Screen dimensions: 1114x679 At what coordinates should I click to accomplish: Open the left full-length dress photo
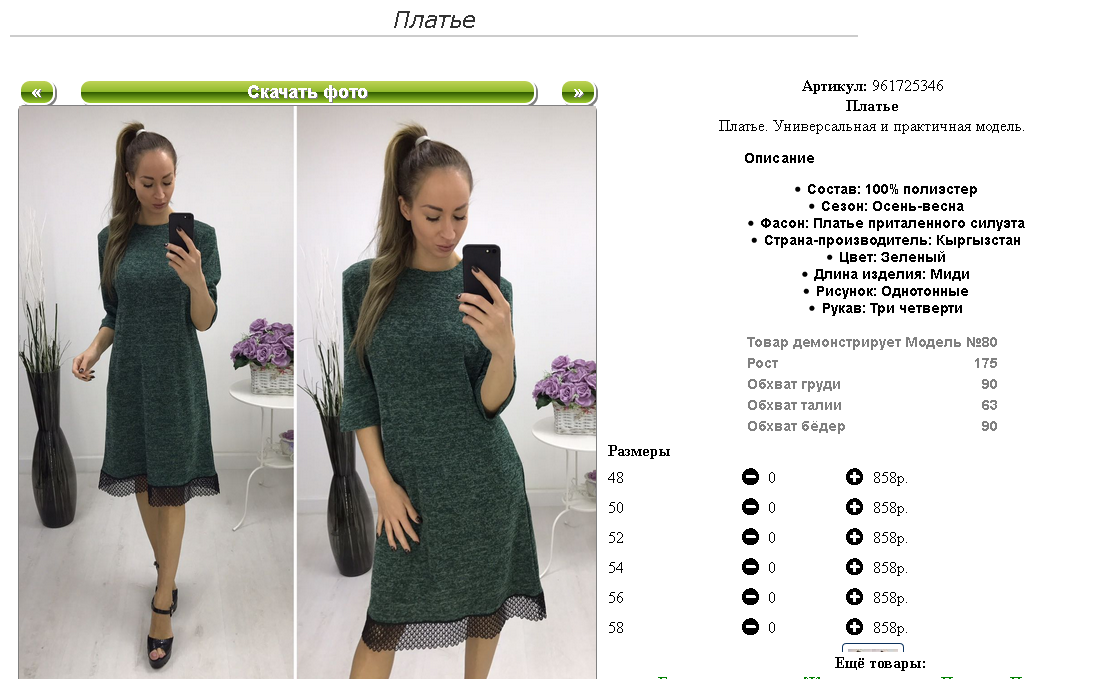coord(156,392)
